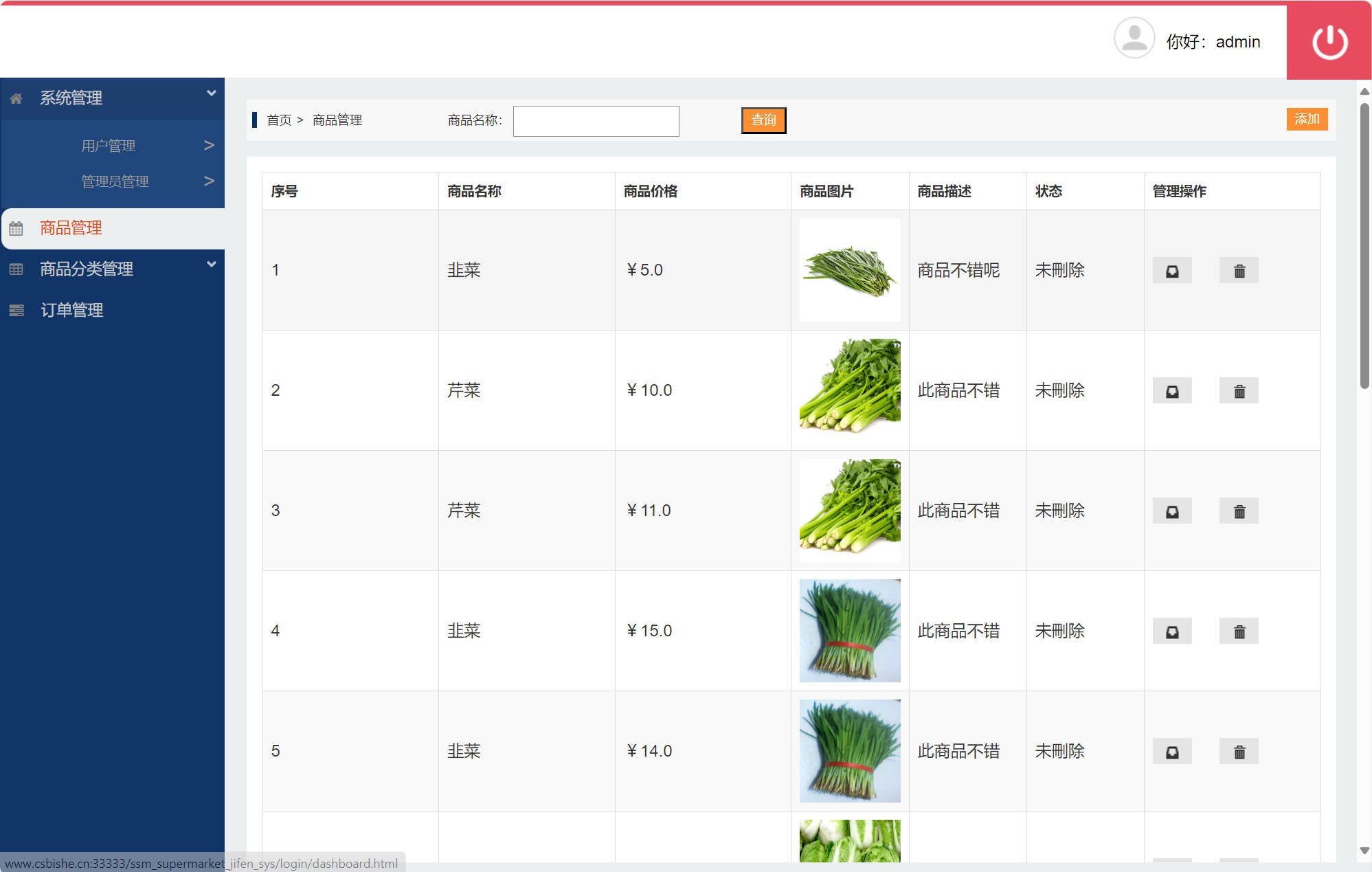Click the delete icon on the 芹菜 ¥11.0 row
This screenshot has width=1372, height=872.
click(1238, 511)
